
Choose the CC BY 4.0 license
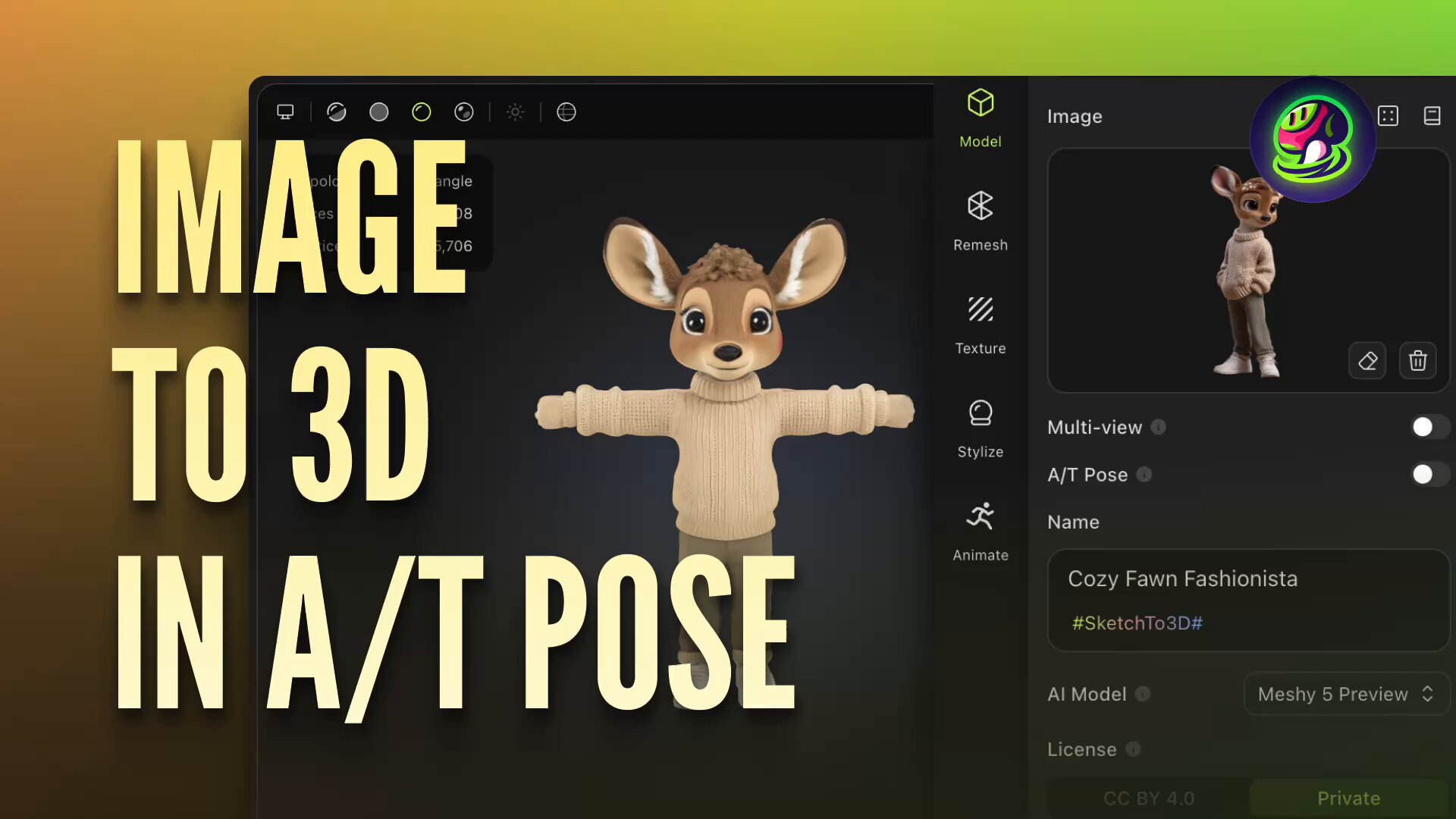(1148, 798)
